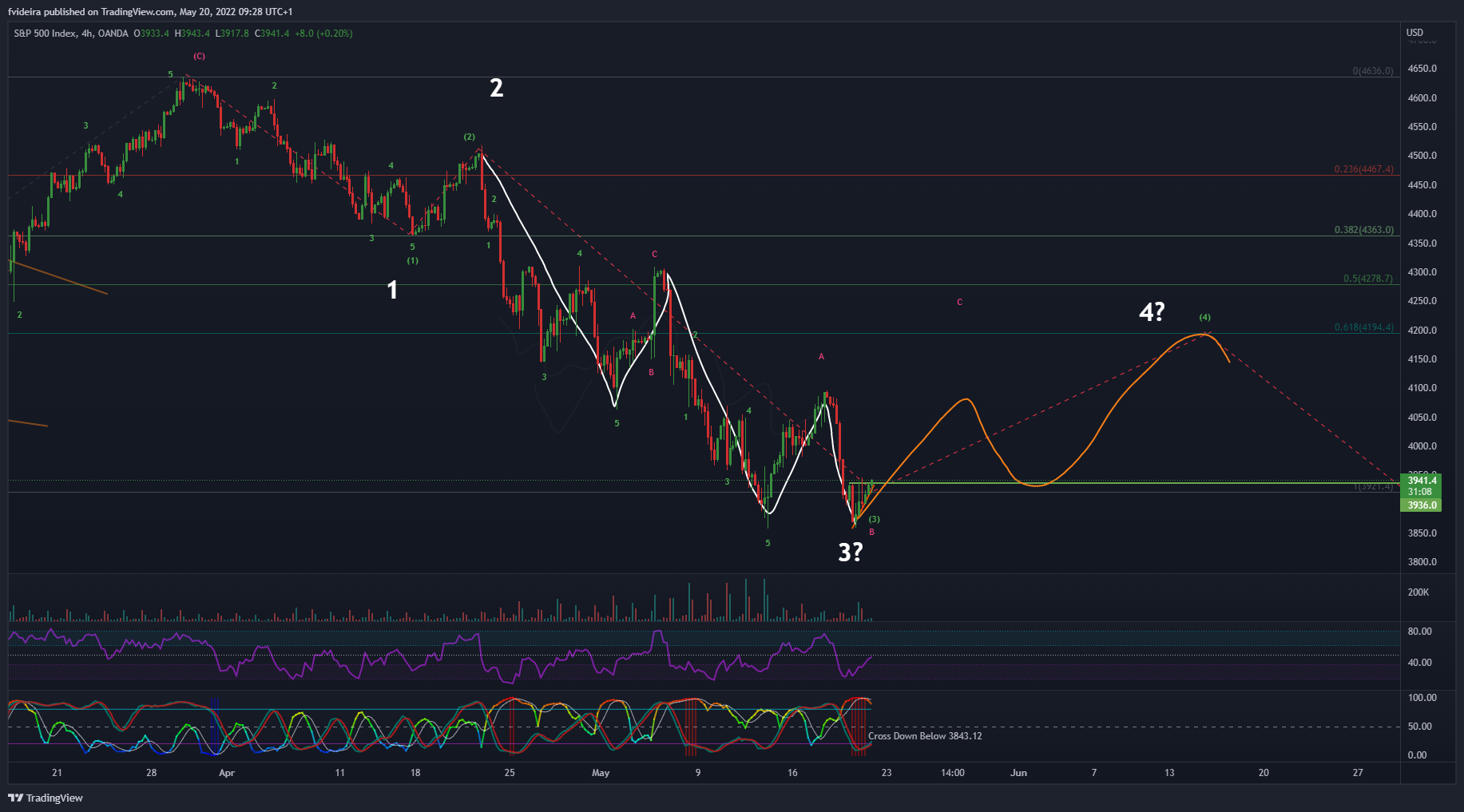Image resolution: width=1464 pixels, height=812 pixels.
Task: Click the 4650.0 price axis label
Action: 1422,69
